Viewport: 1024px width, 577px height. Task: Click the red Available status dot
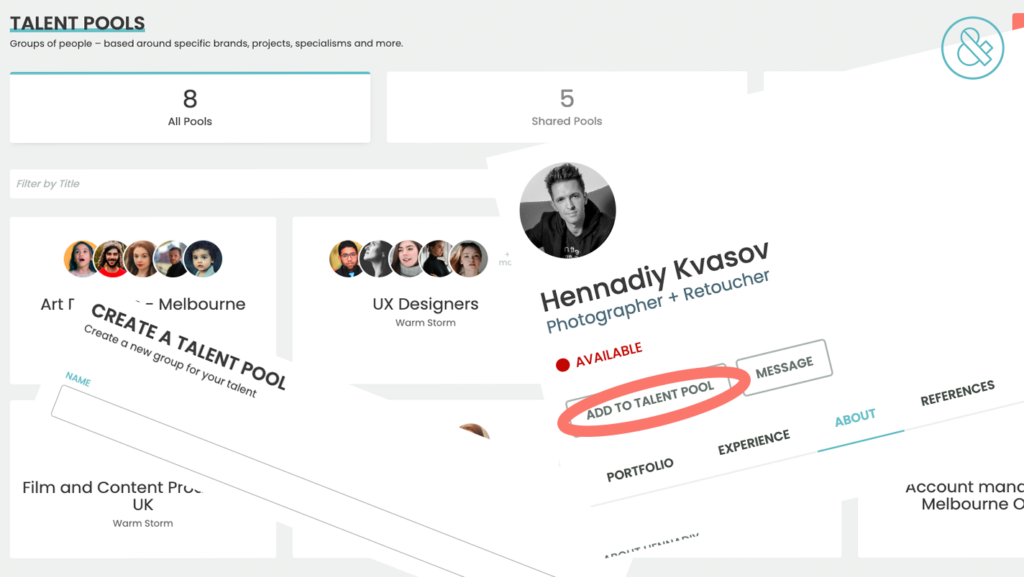562,365
